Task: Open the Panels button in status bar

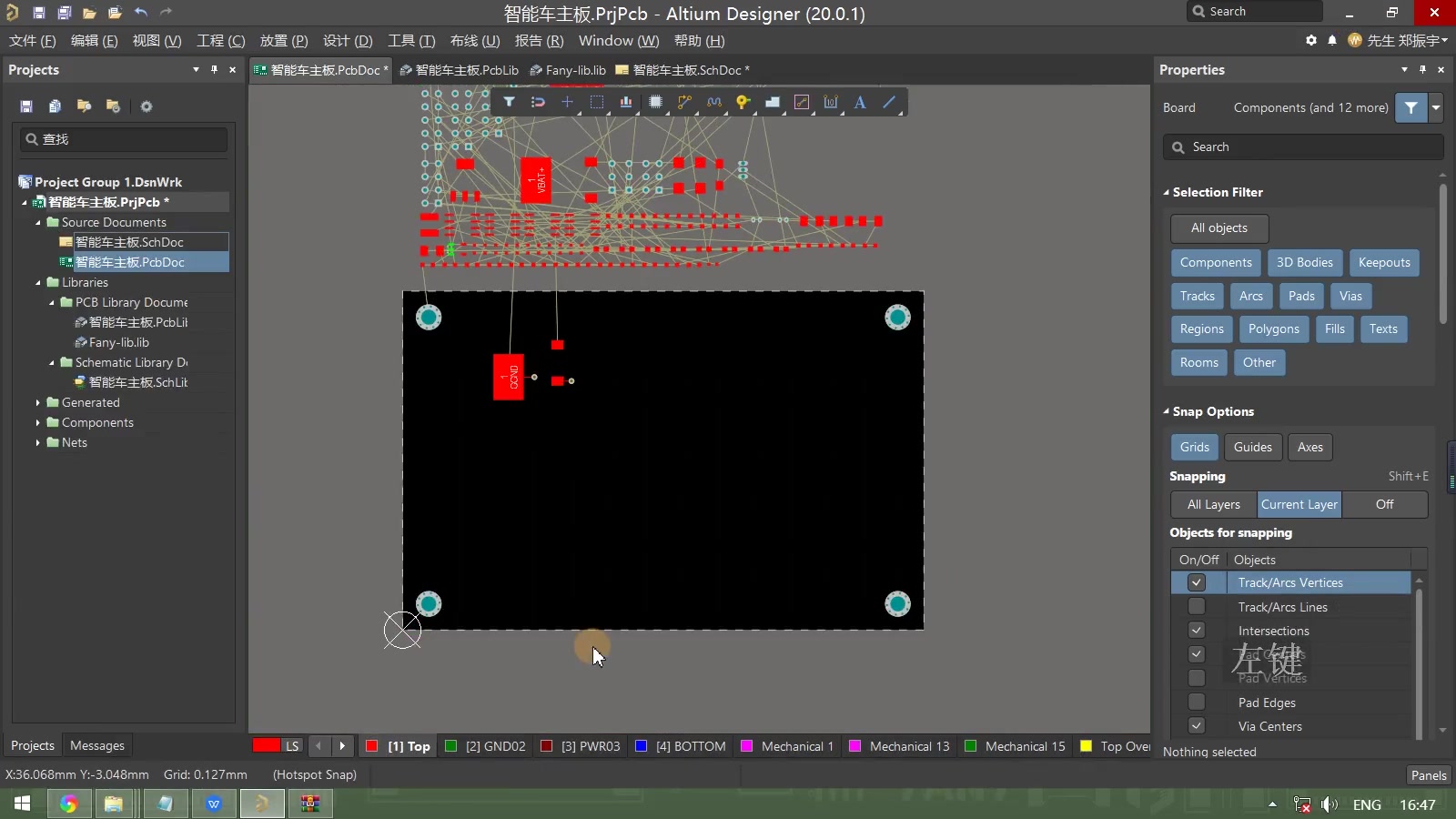Action: [1428, 775]
